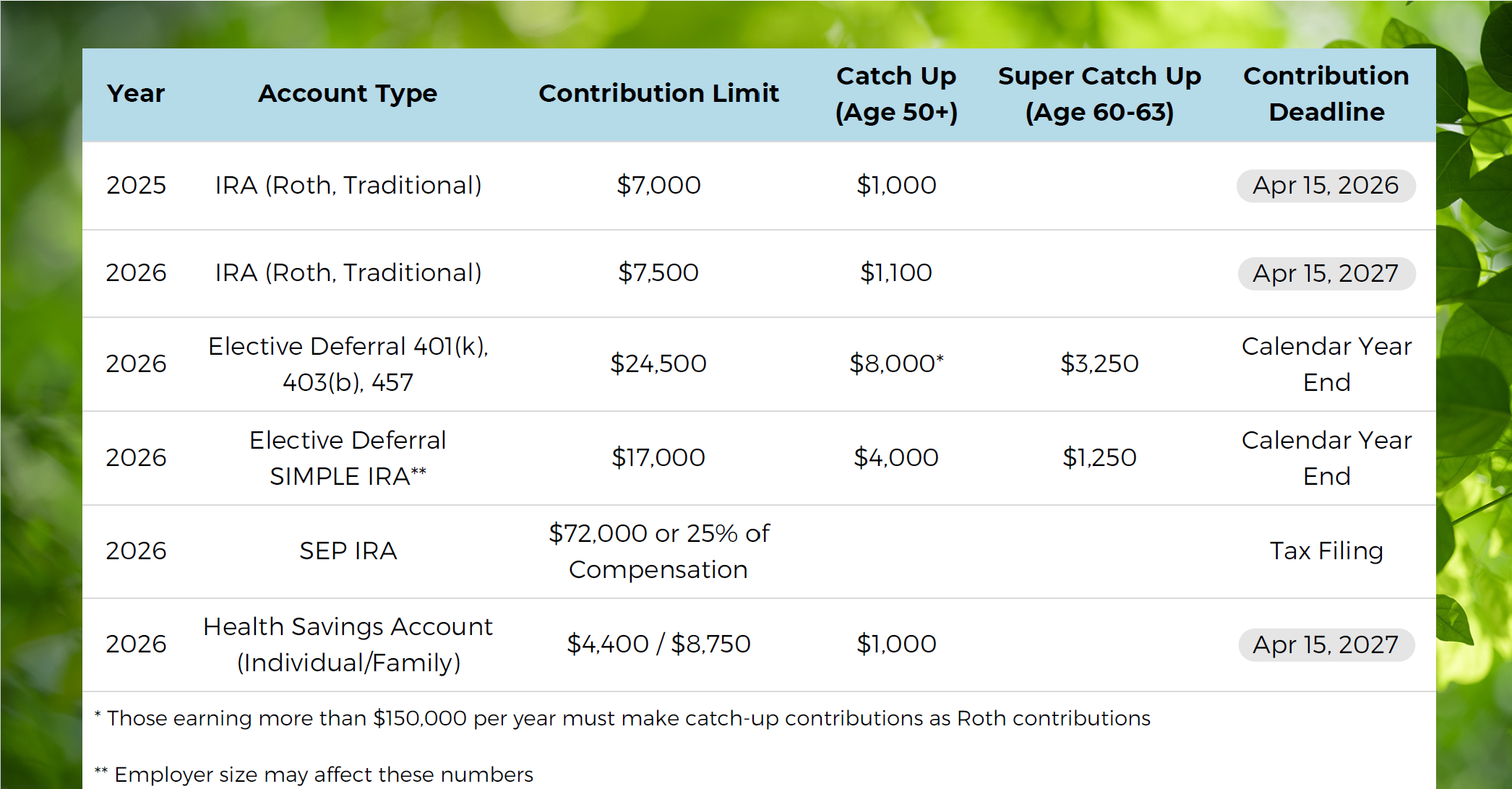The height and width of the screenshot is (789, 1512).
Task: Select the $3,250 super catch-up value
Action: [1099, 363]
